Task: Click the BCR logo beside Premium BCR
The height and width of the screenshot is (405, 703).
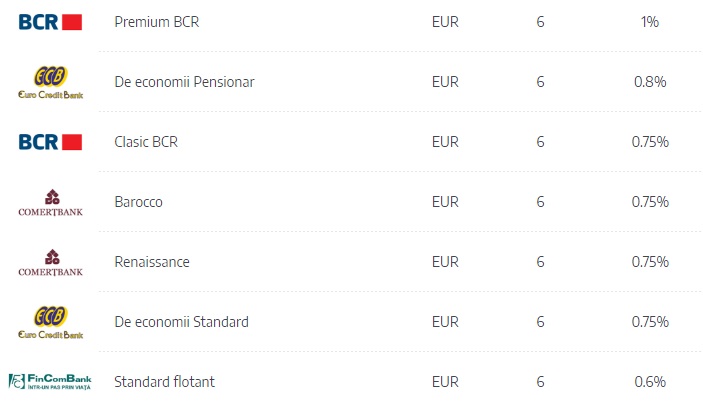Action: pos(50,22)
